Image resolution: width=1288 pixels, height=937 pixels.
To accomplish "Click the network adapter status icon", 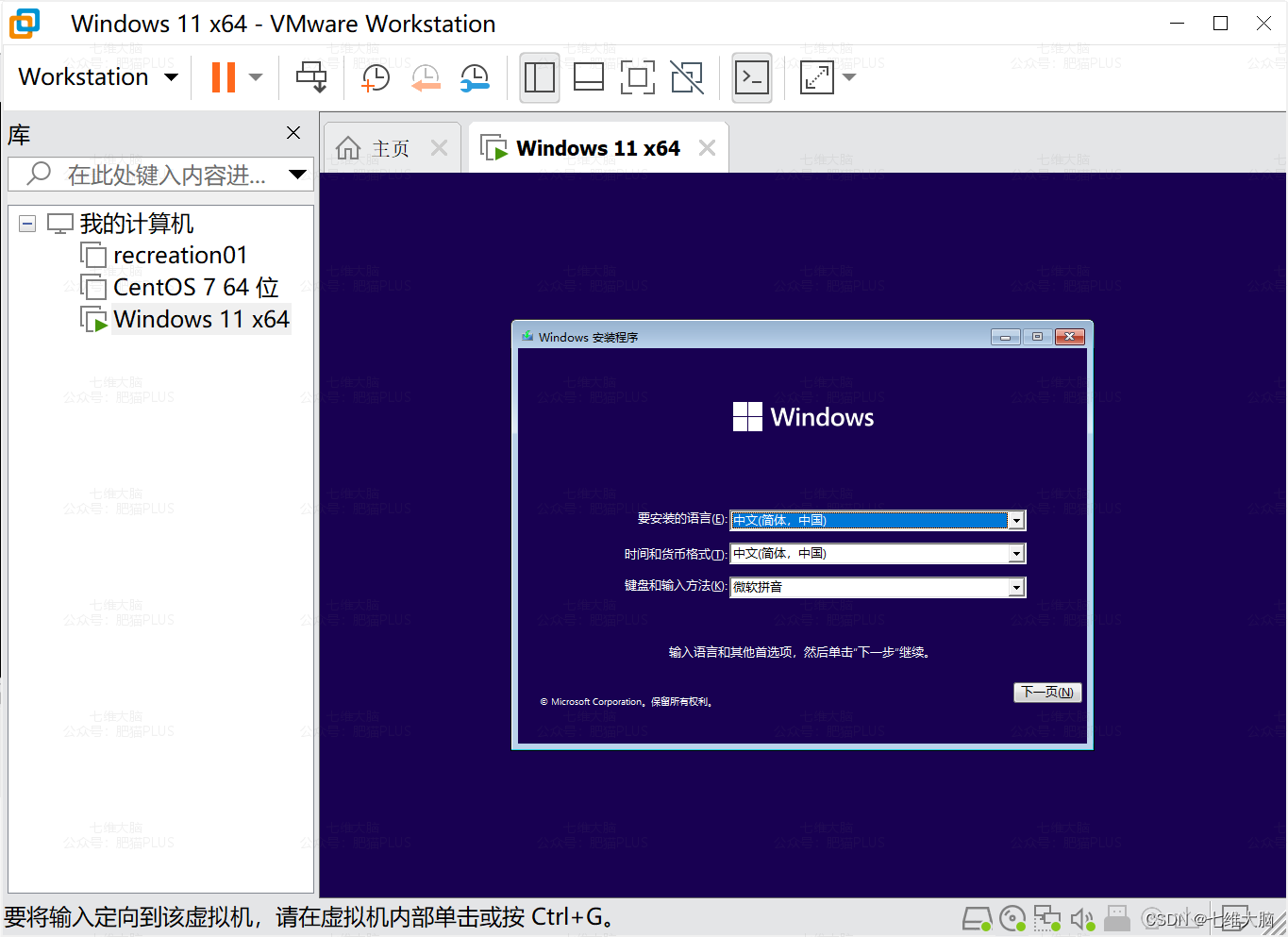I will (1047, 918).
